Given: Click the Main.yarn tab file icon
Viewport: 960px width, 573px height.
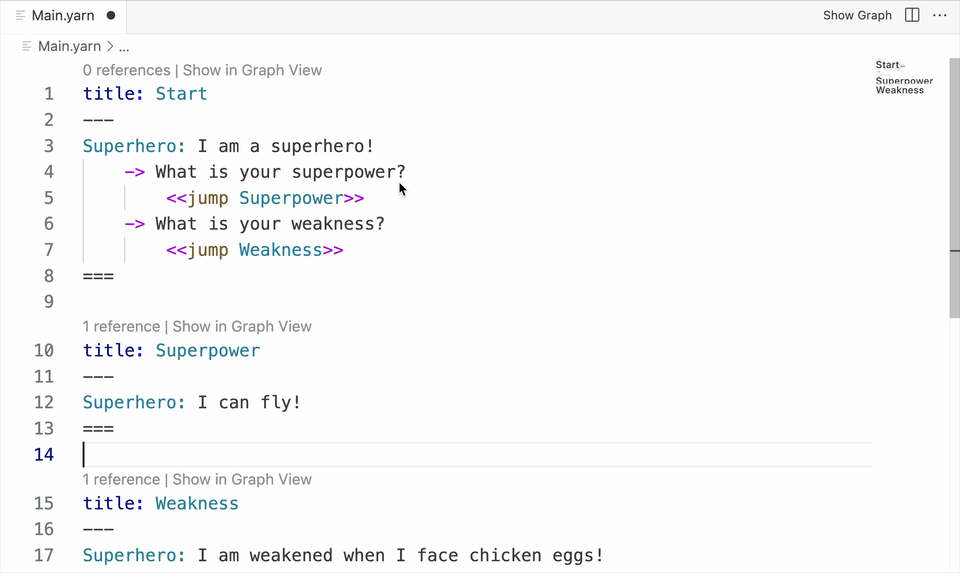Looking at the screenshot, I should pos(20,16).
